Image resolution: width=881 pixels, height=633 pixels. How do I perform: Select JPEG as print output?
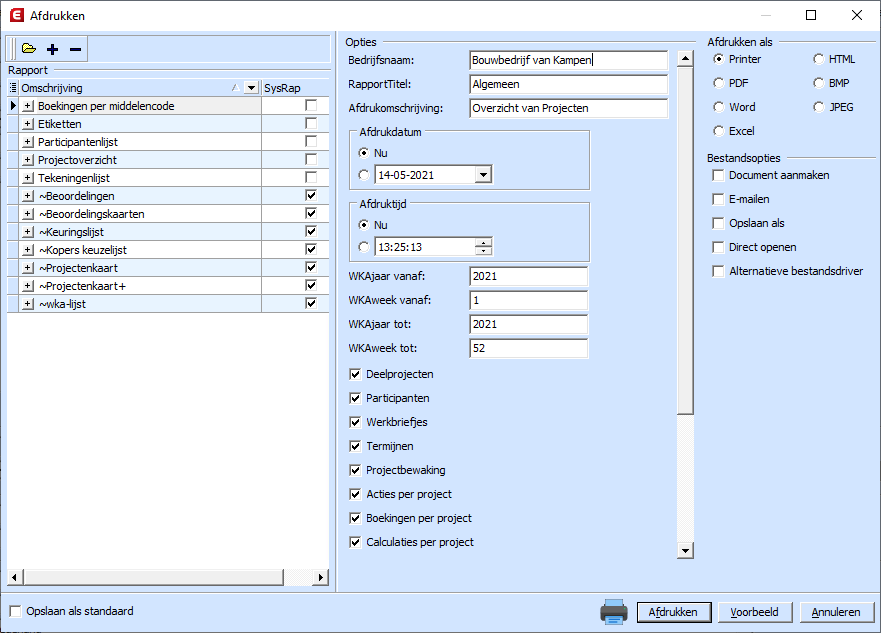[x=819, y=107]
